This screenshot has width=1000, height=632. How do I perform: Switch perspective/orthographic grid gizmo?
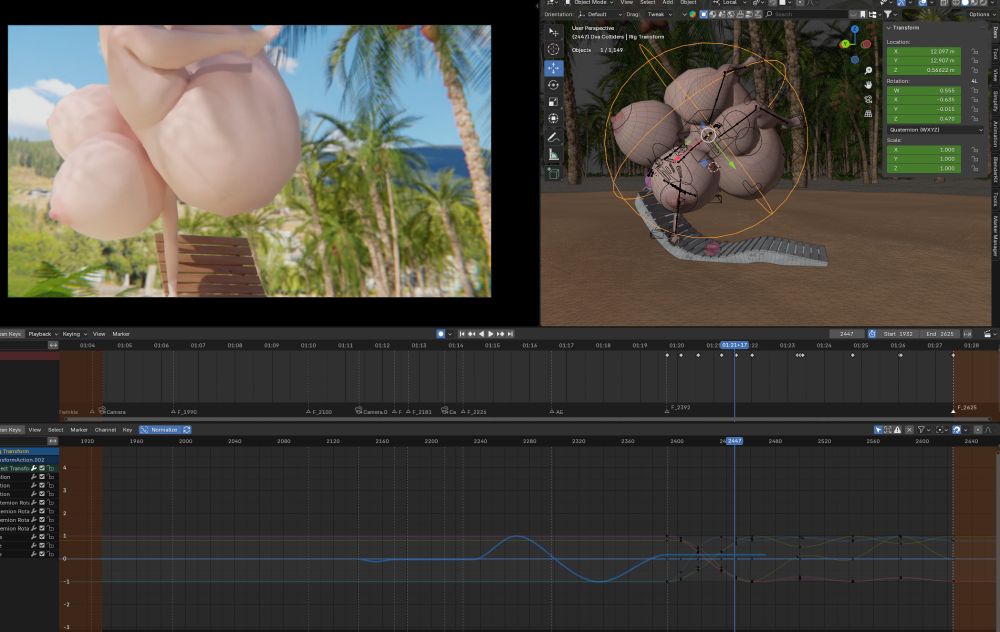click(868, 114)
